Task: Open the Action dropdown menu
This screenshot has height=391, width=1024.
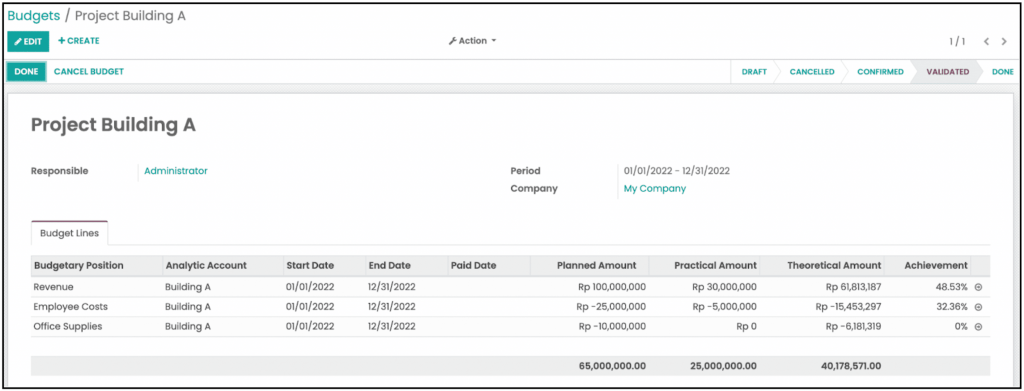Action: pos(472,40)
